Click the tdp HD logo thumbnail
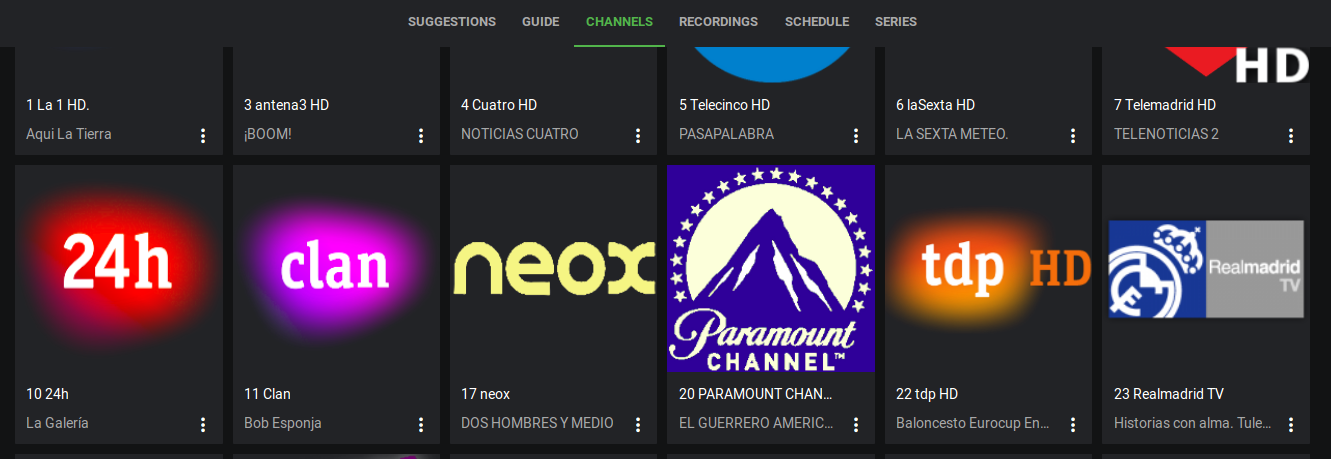The height and width of the screenshot is (459, 1331). 989,269
